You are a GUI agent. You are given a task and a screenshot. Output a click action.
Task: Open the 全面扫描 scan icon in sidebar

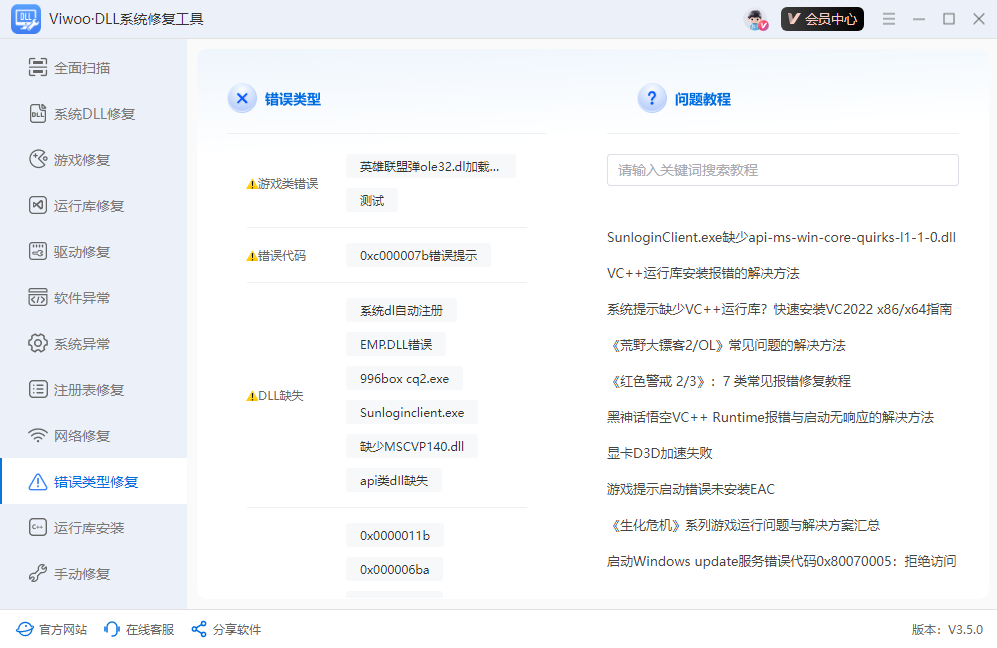[37, 67]
